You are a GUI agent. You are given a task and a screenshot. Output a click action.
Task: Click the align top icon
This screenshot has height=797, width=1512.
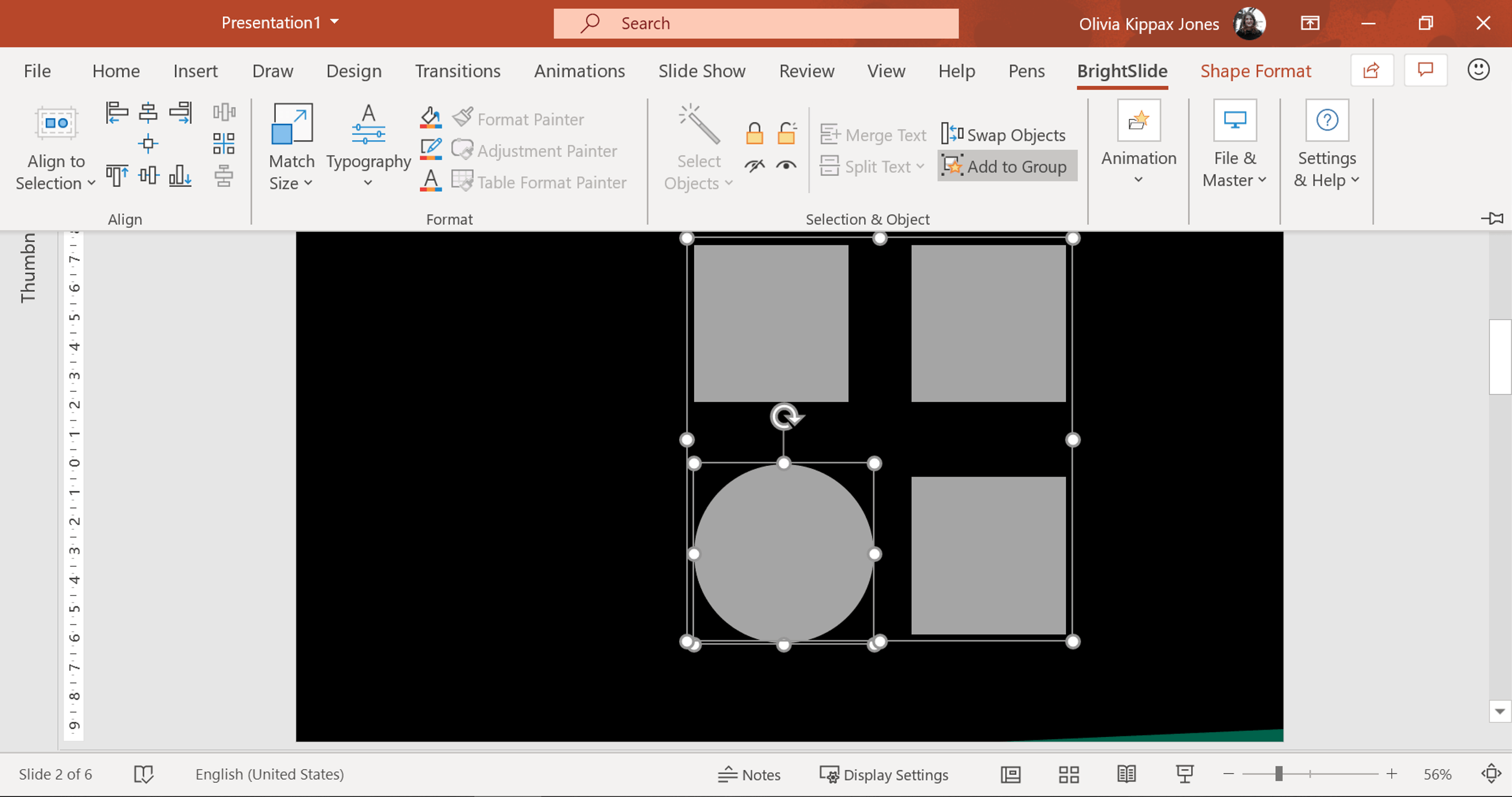click(117, 176)
